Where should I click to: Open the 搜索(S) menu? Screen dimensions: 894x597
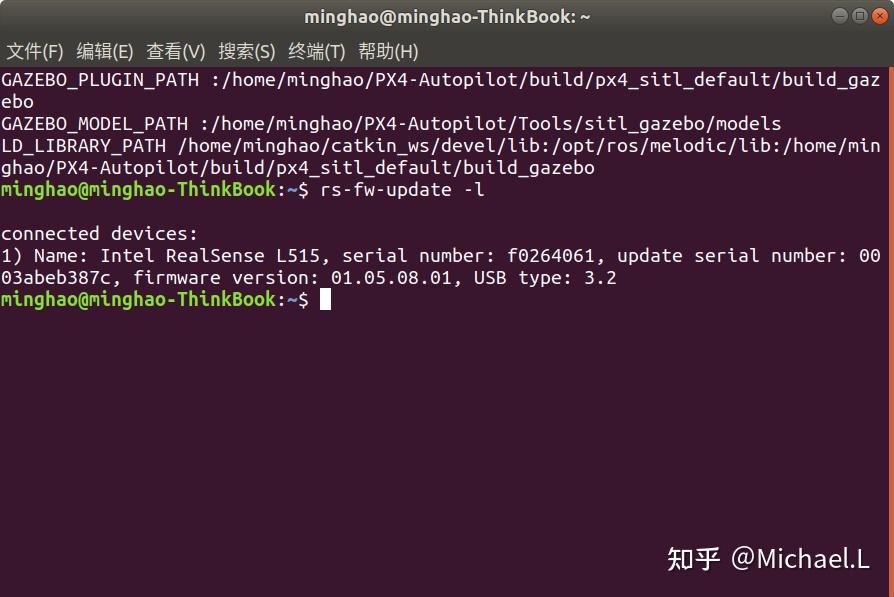click(x=247, y=51)
